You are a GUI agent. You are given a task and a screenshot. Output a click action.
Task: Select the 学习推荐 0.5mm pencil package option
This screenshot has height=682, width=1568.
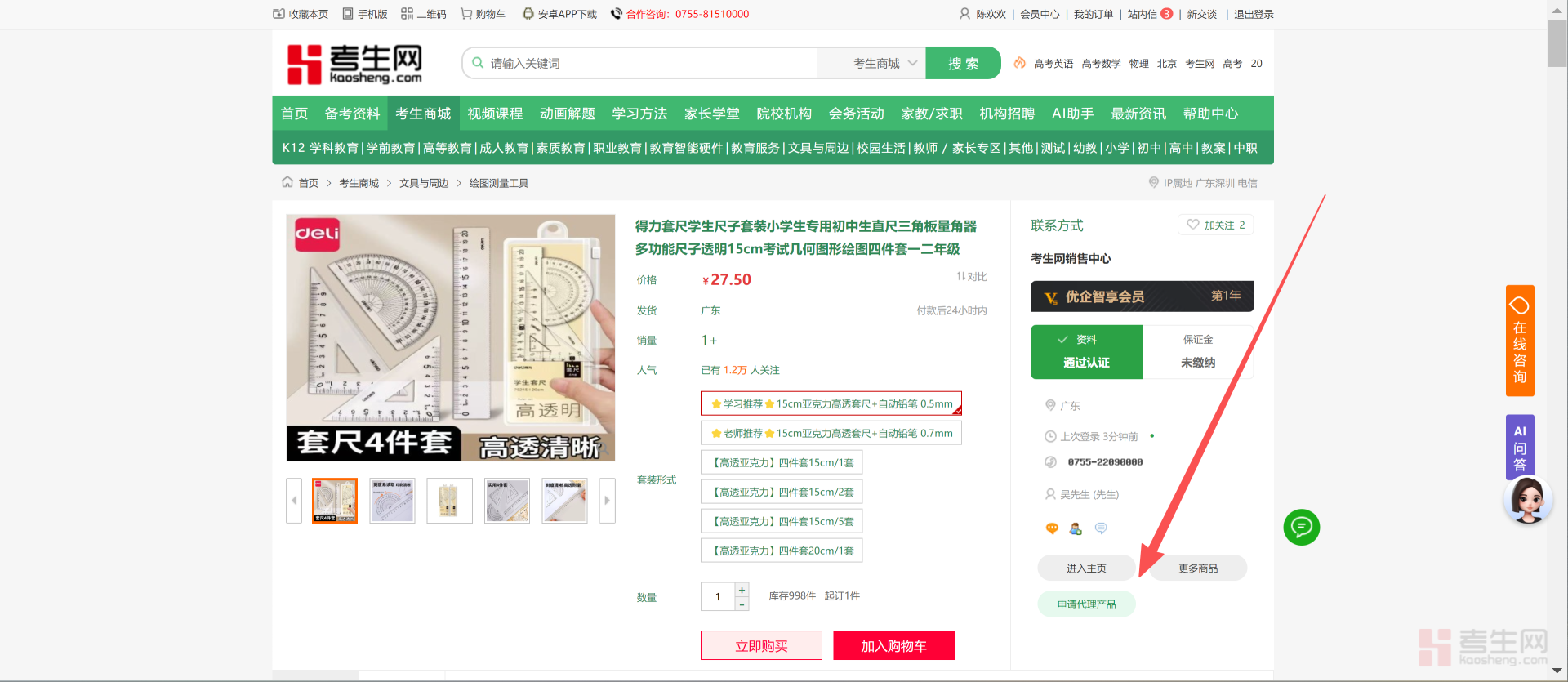click(831, 403)
